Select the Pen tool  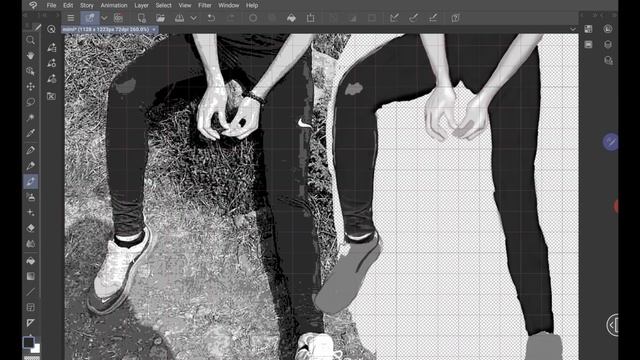[x=31, y=150]
